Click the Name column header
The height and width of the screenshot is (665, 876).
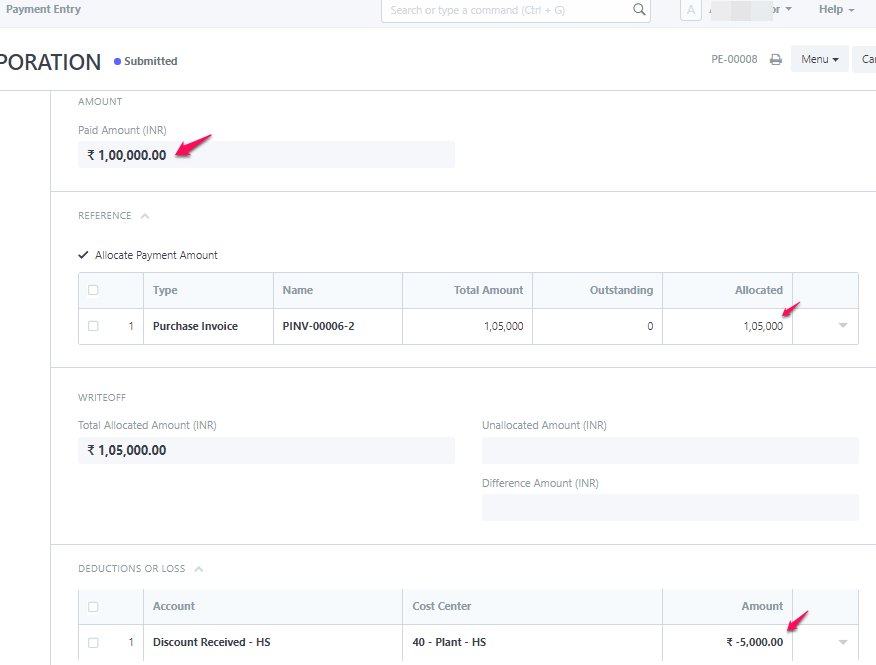tap(338, 291)
